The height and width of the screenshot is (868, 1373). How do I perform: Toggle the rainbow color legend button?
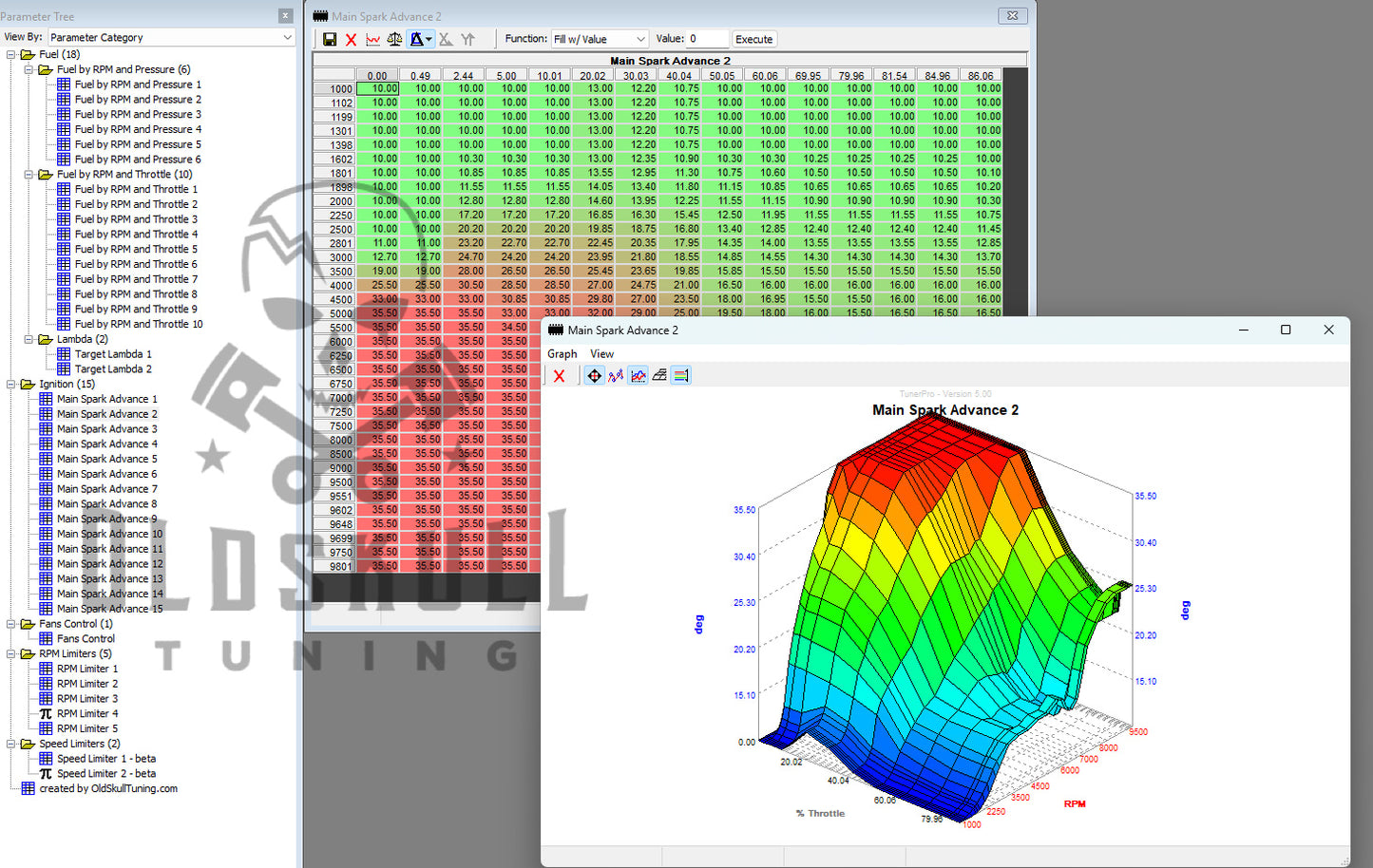(x=680, y=376)
